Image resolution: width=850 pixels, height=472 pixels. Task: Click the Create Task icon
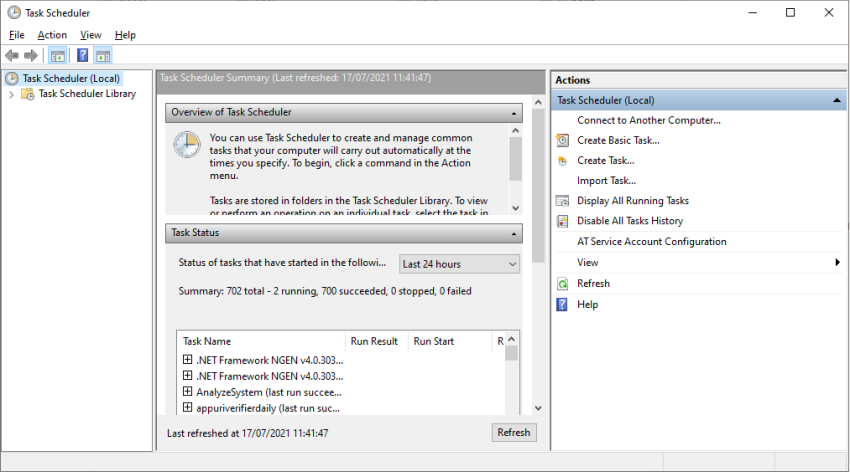563,160
